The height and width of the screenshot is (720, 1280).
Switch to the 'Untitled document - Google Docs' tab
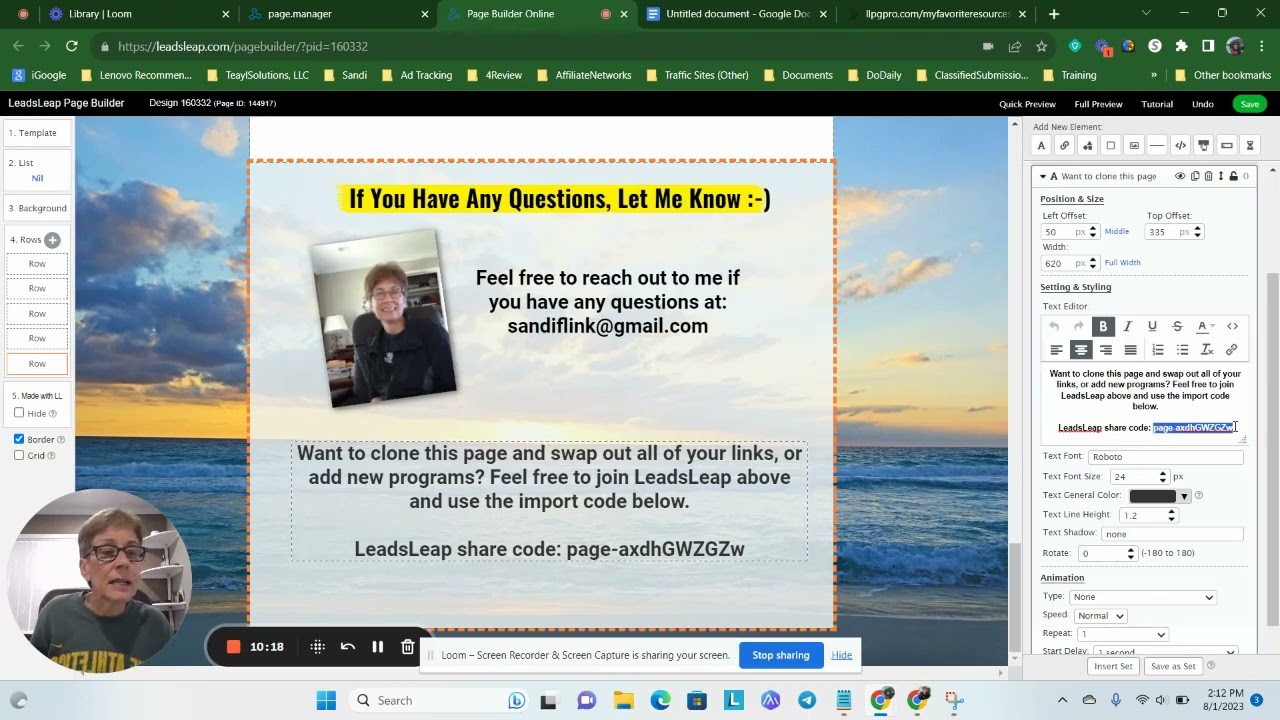pos(738,14)
